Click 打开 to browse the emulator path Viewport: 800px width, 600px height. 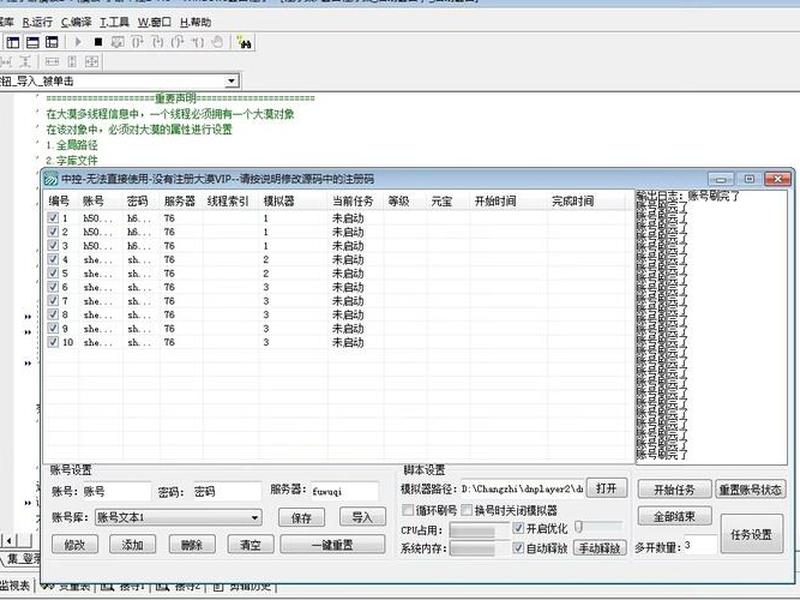click(607, 488)
